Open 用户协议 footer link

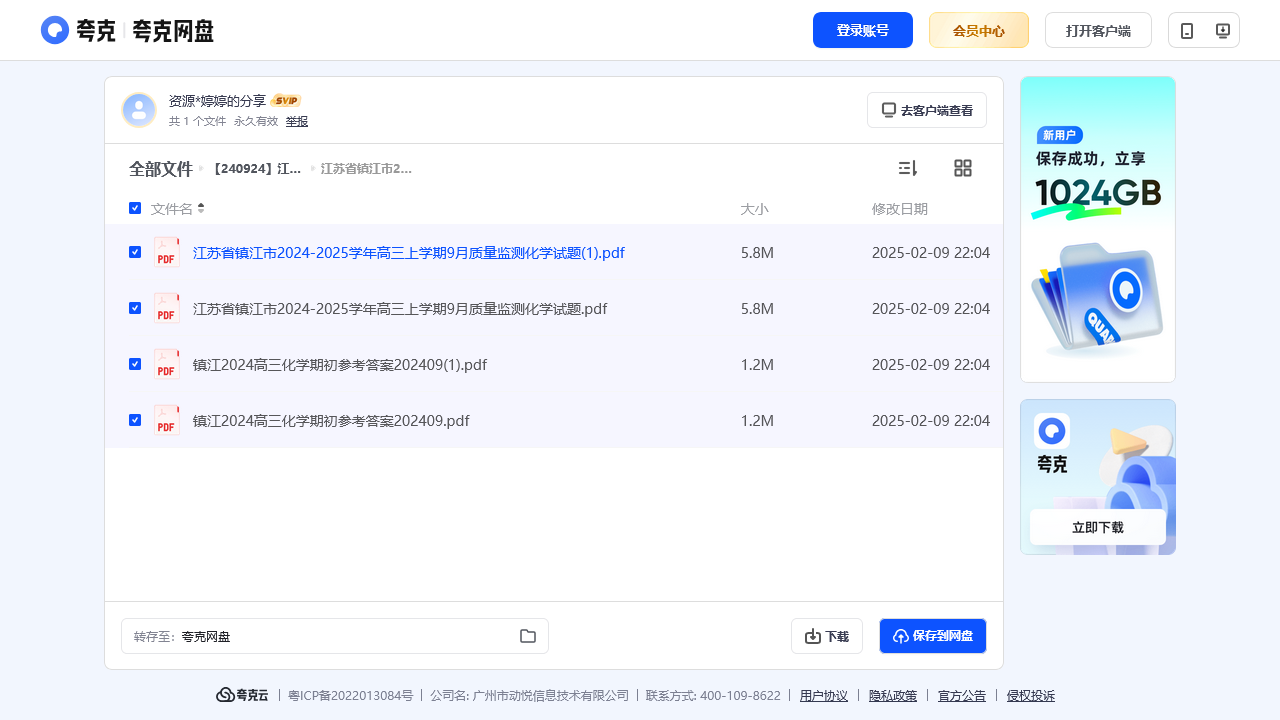pos(824,696)
